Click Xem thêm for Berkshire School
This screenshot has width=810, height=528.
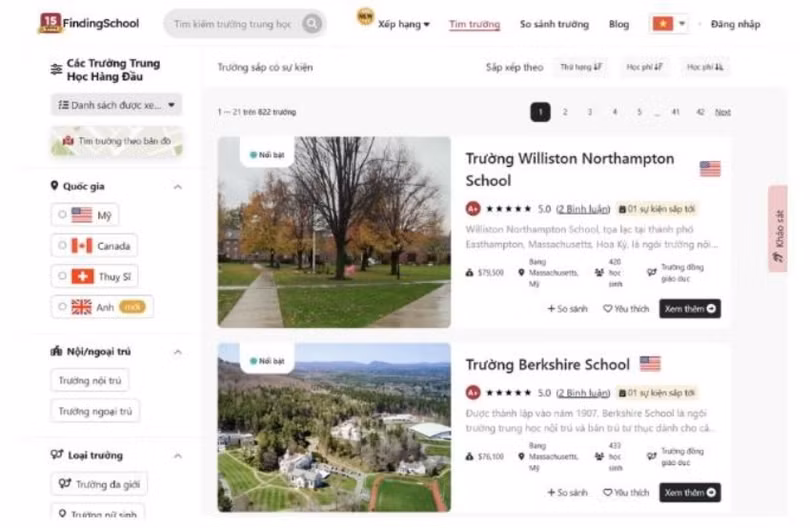tap(690, 492)
